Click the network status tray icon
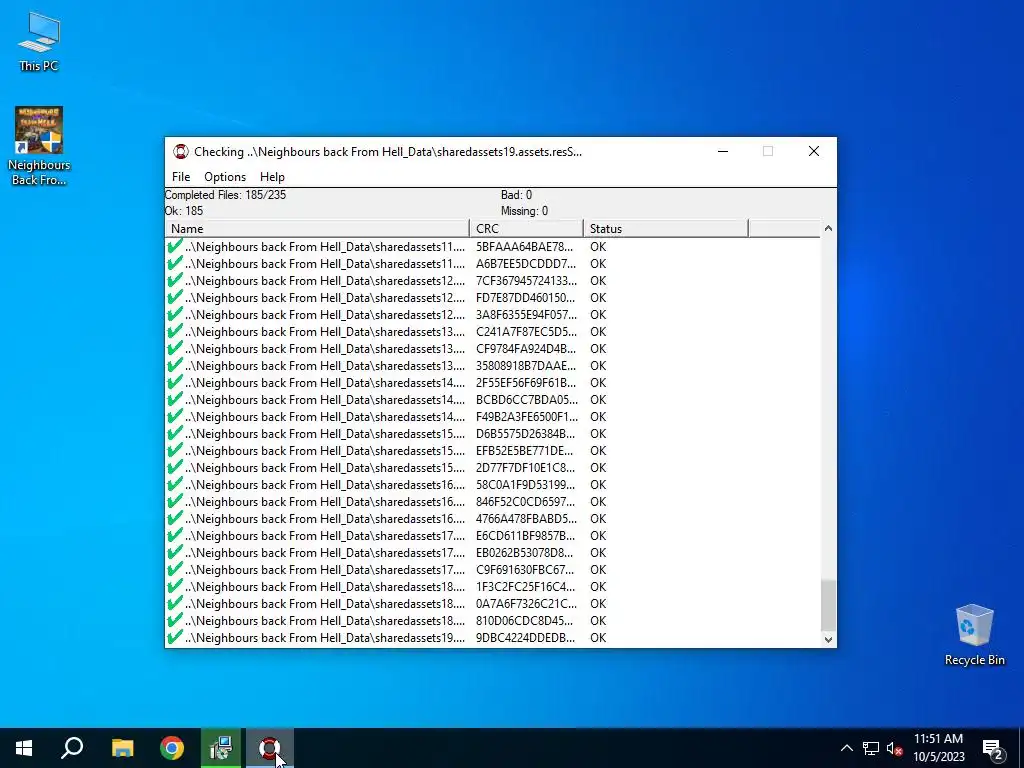The image size is (1024, 768). click(x=870, y=748)
